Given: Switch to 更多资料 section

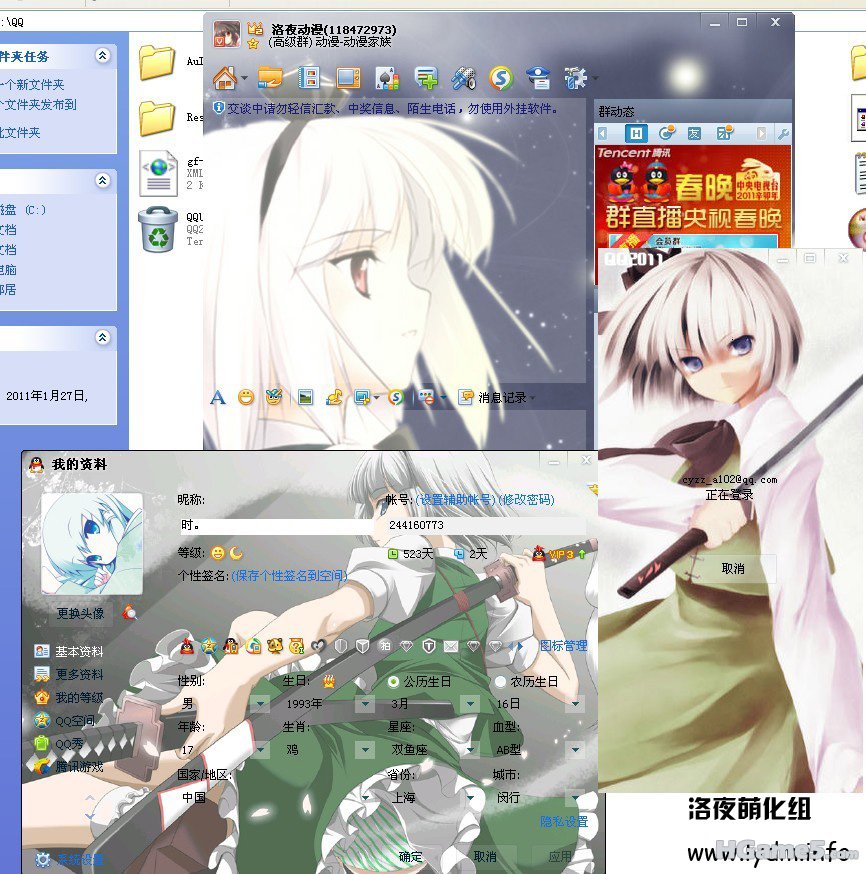Looking at the screenshot, I should pos(69,674).
